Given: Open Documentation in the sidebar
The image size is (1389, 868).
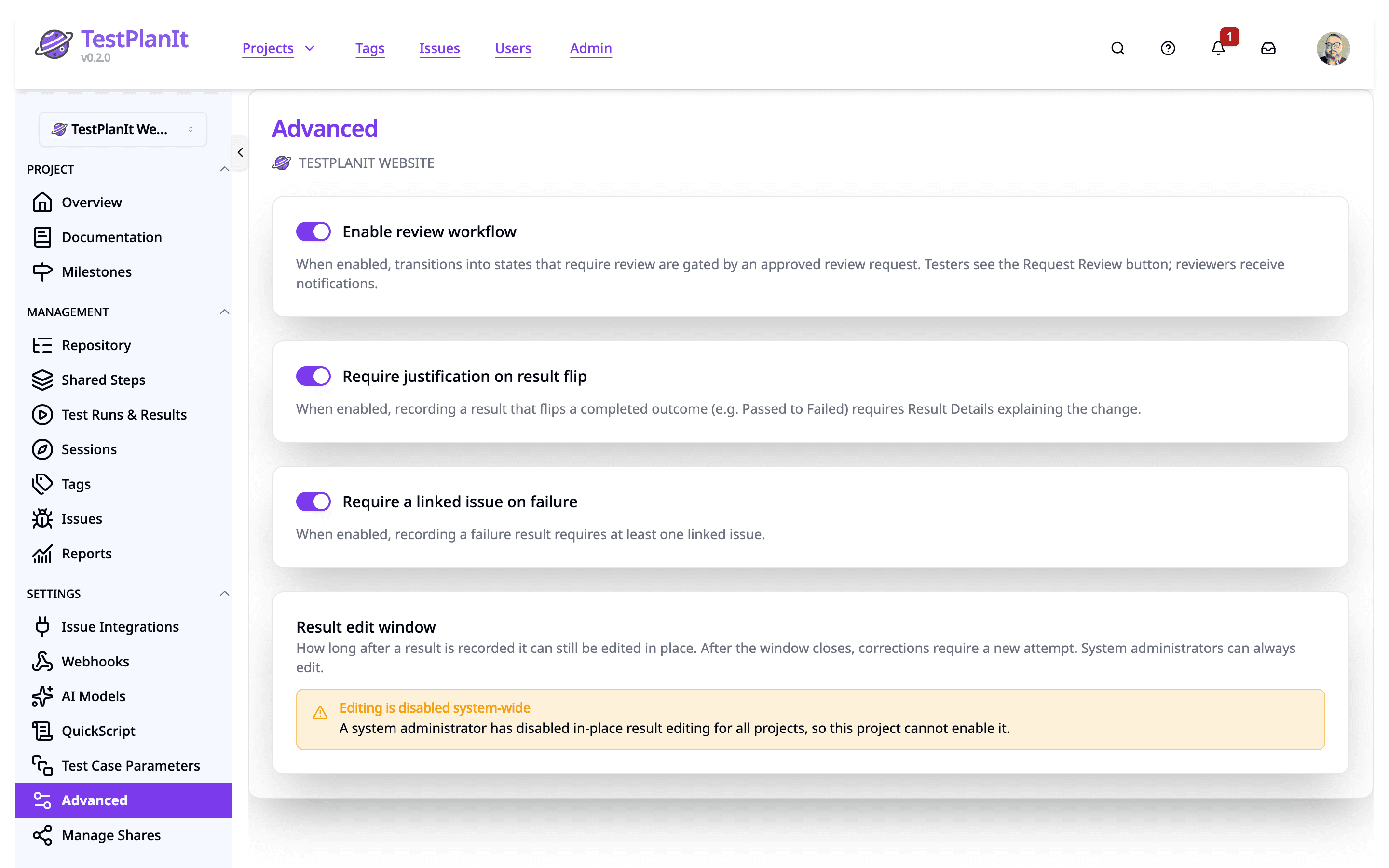Looking at the screenshot, I should (124, 237).
